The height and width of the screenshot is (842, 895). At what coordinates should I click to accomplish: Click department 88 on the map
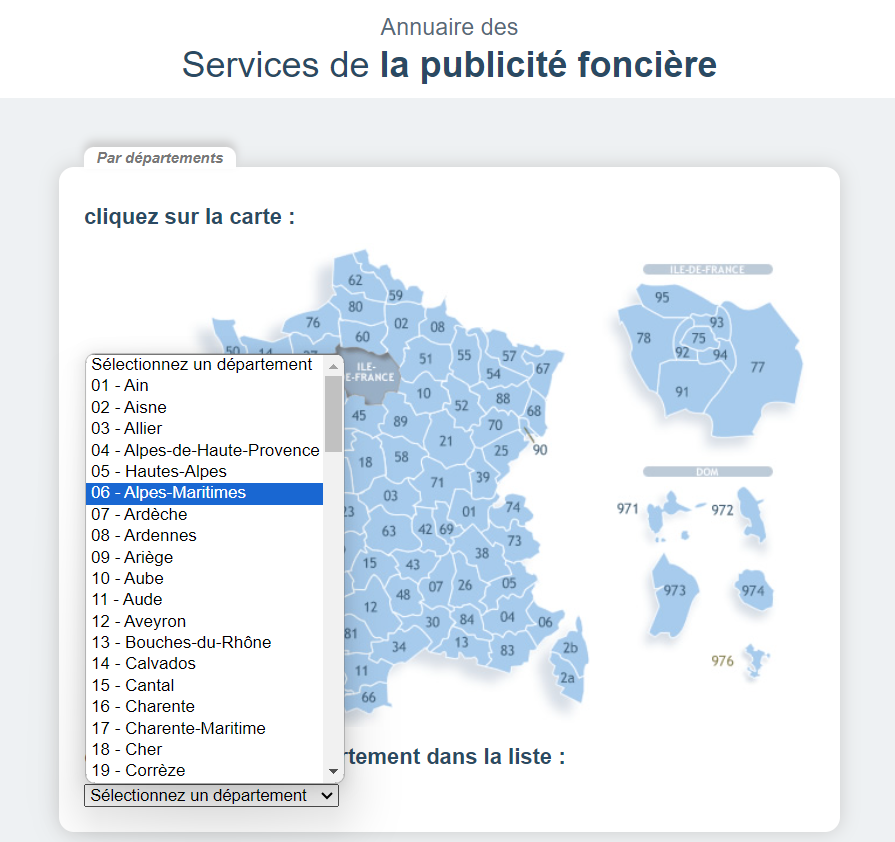pyautogui.click(x=503, y=398)
